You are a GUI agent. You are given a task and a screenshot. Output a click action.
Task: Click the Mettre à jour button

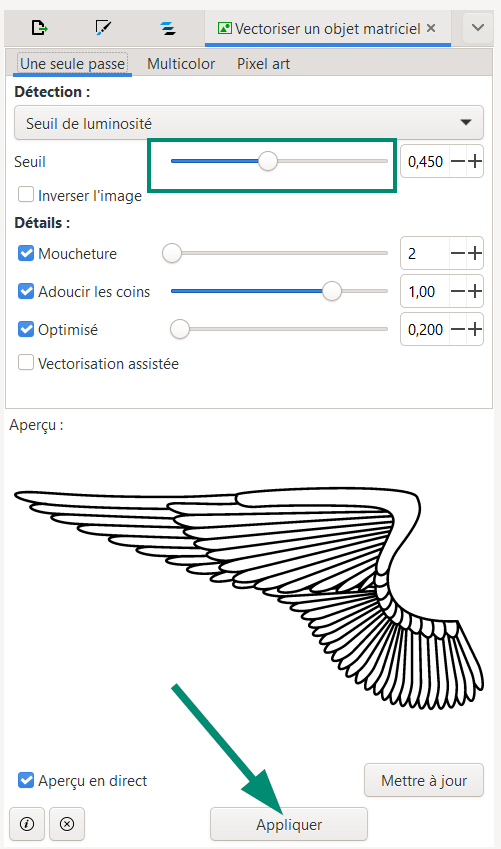[424, 780]
